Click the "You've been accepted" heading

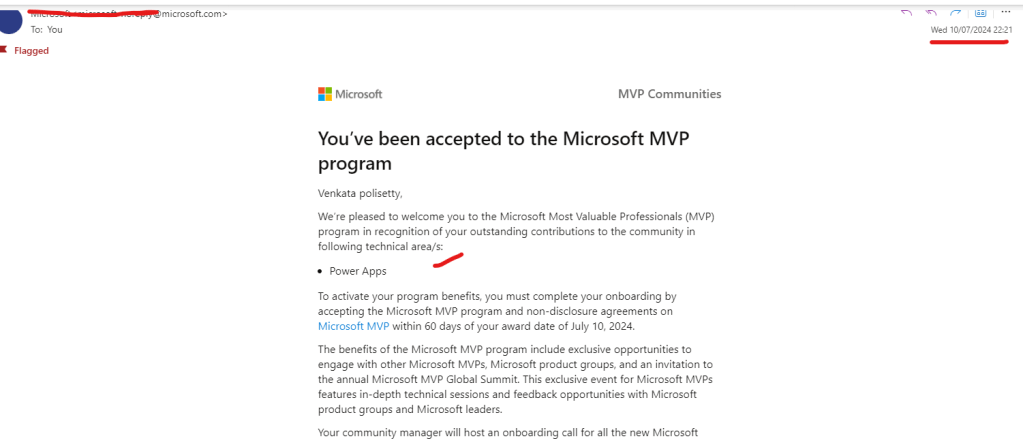coord(503,150)
